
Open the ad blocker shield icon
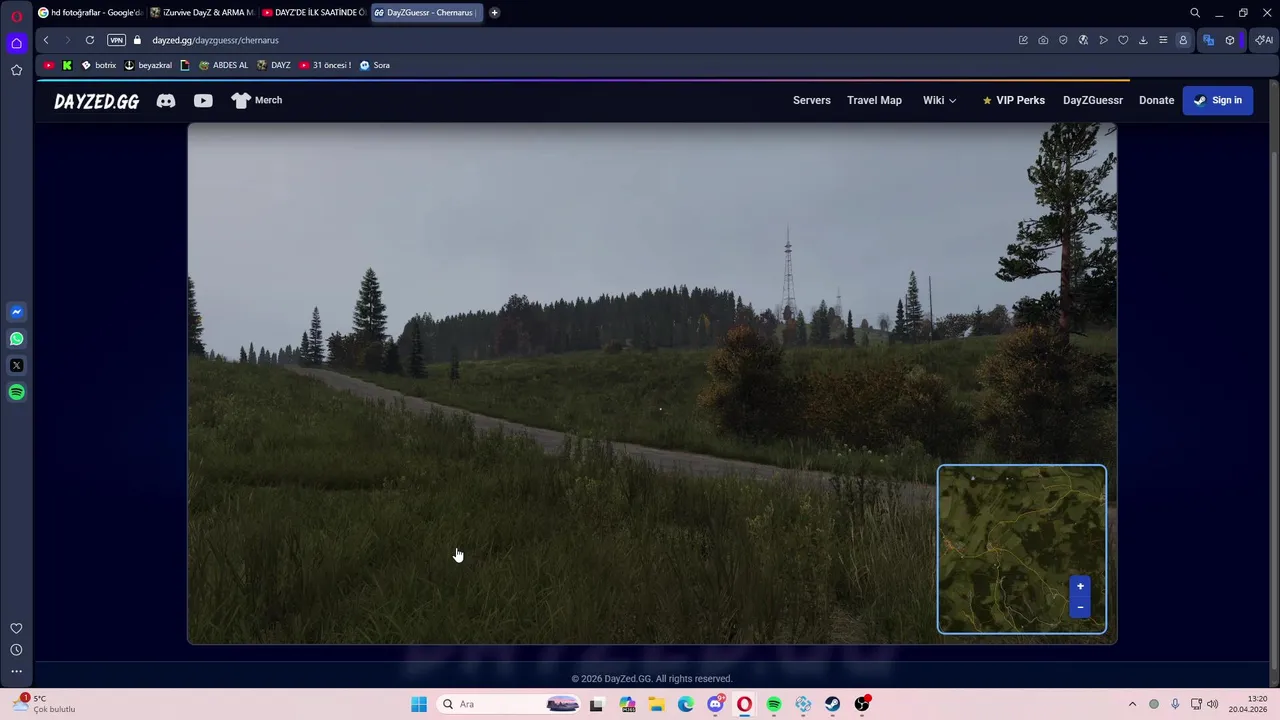point(1063,40)
